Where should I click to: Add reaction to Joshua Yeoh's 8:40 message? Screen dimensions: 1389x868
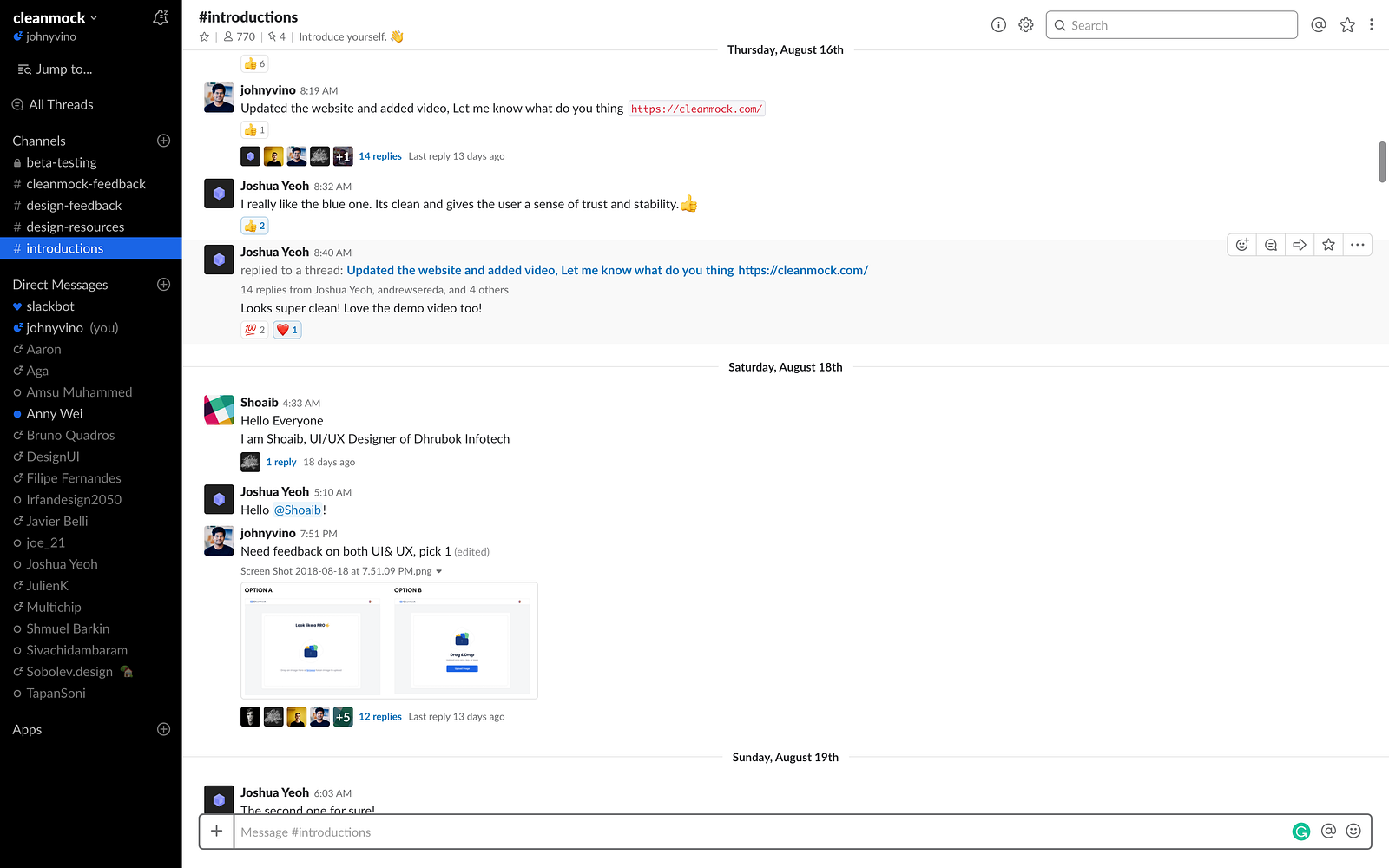pos(1242,245)
